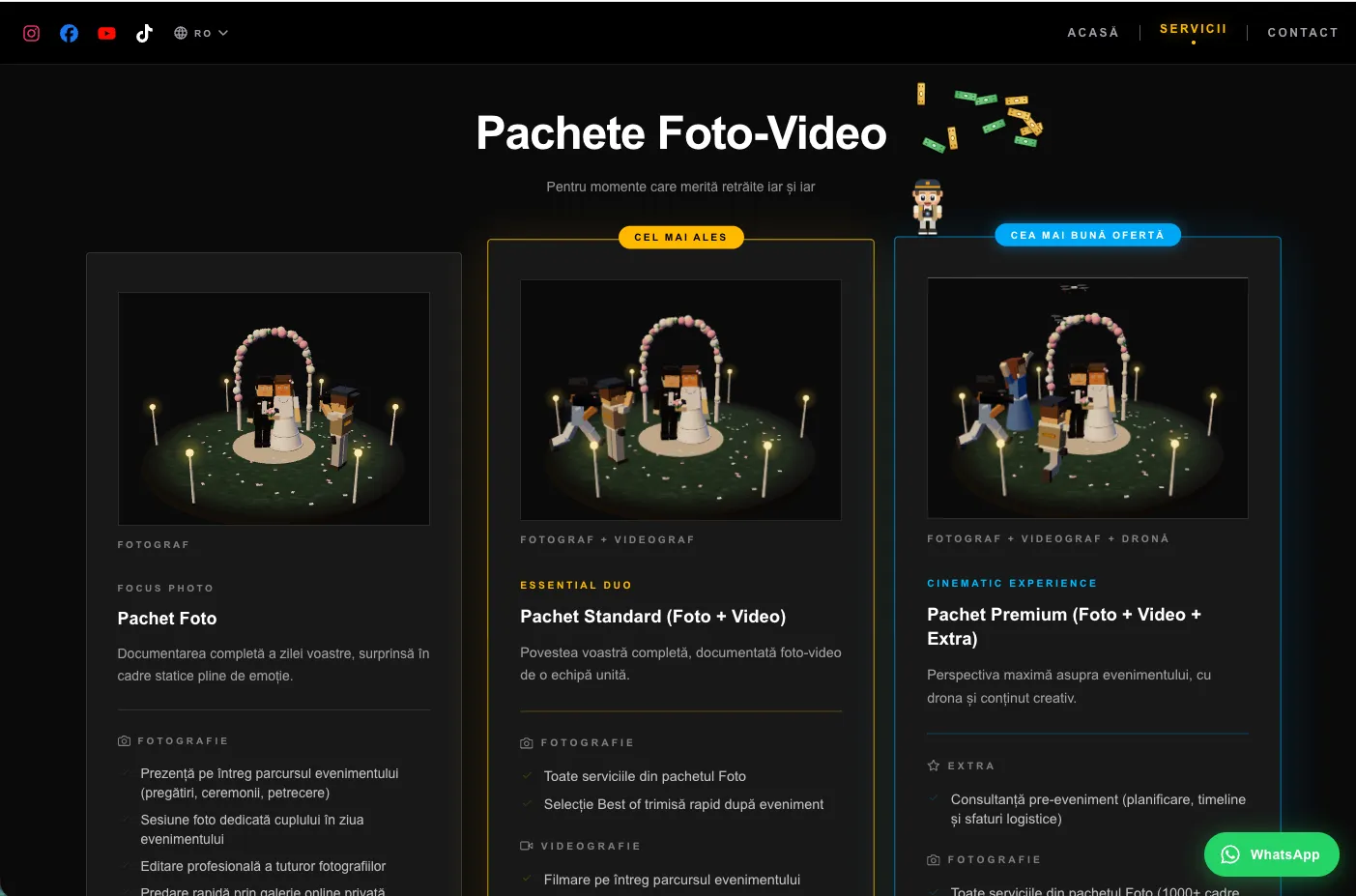1356x896 pixels.
Task: Click the ESSENTIAL DUO label
Action: coord(576,585)
